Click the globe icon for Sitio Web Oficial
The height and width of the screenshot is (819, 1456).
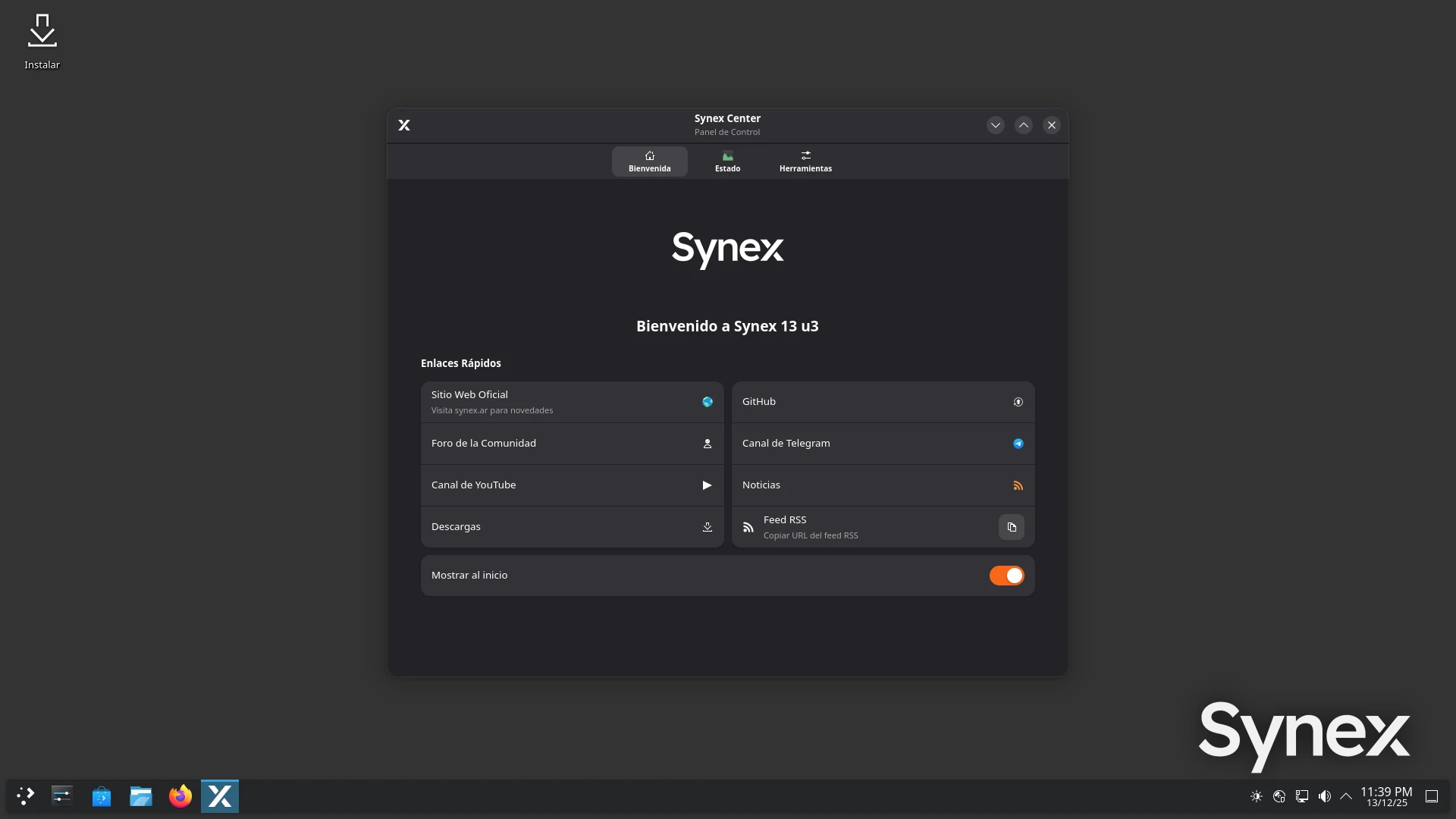click(707, 402)
